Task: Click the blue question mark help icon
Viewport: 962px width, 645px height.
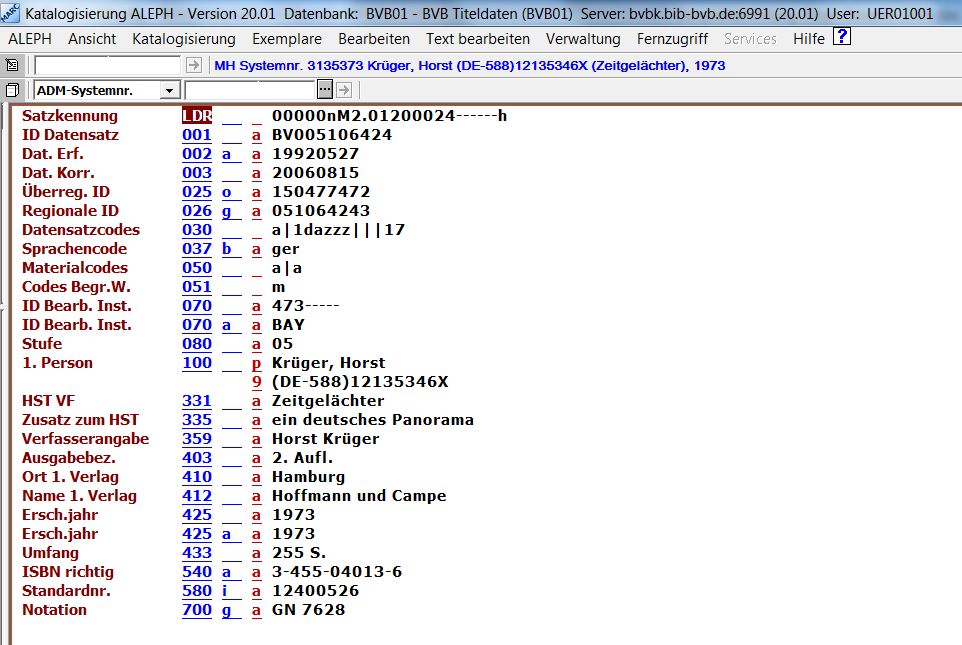Action: coord(842,38)
